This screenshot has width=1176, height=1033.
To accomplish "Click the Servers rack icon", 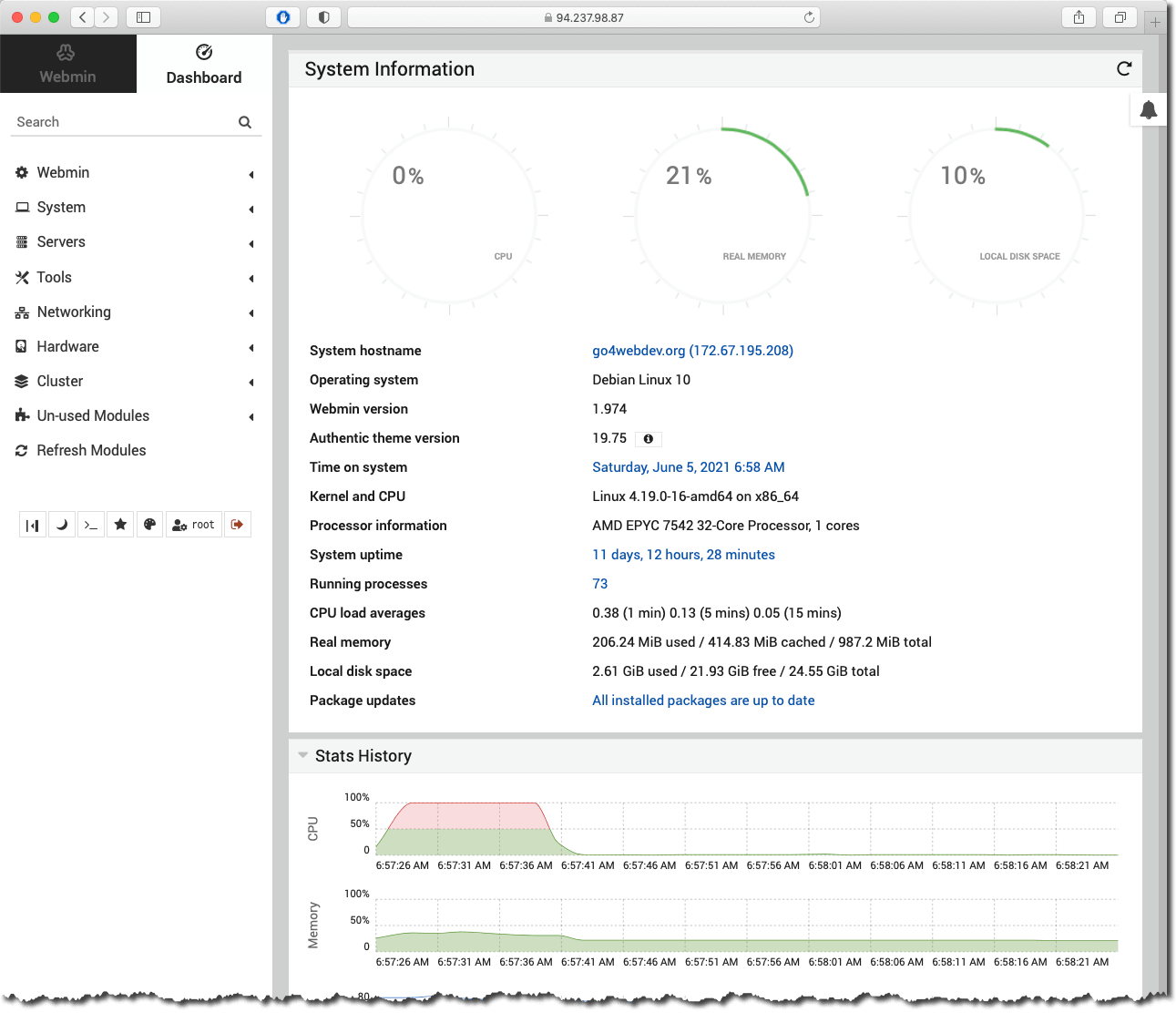I will coord(22,241).
